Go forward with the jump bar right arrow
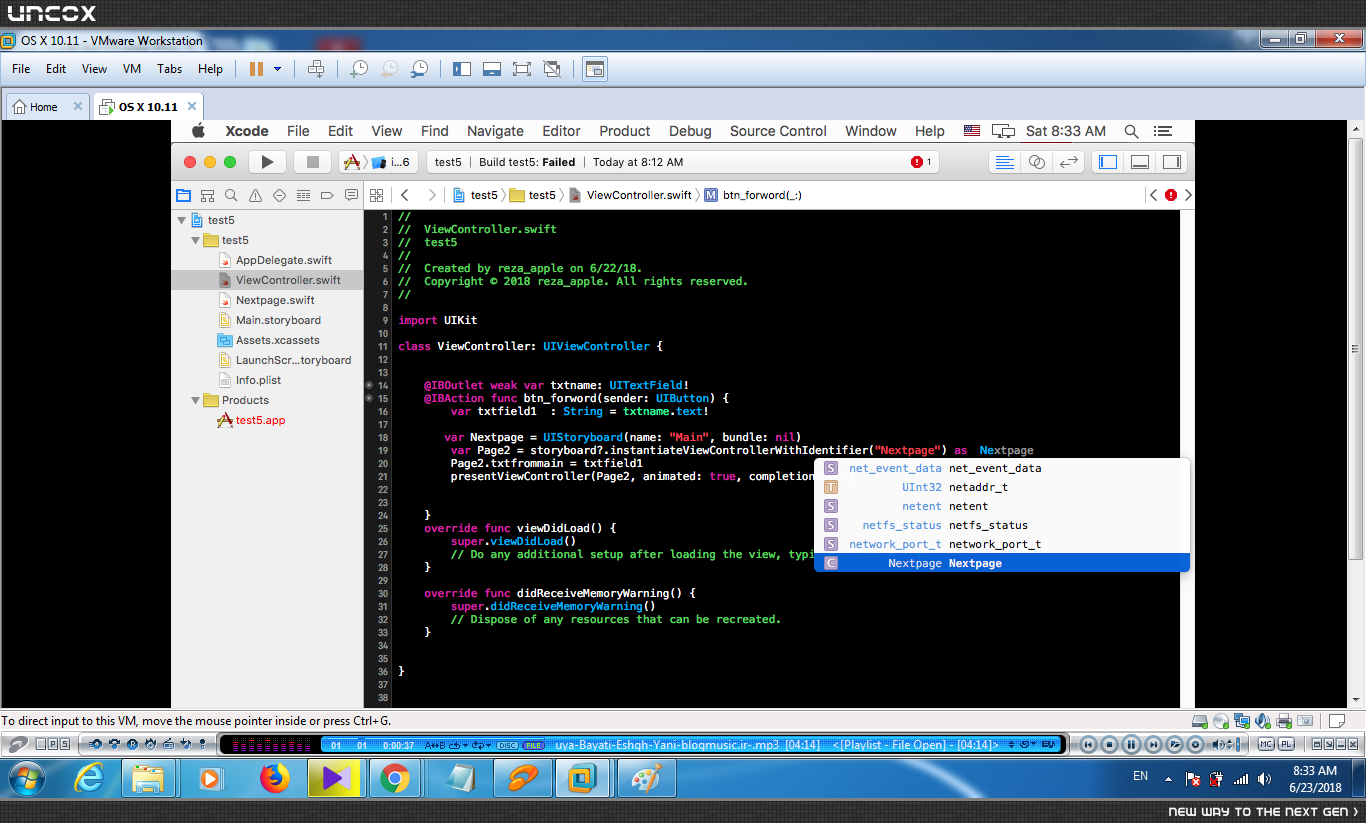The image size is (1366, 823). point(431,195)
